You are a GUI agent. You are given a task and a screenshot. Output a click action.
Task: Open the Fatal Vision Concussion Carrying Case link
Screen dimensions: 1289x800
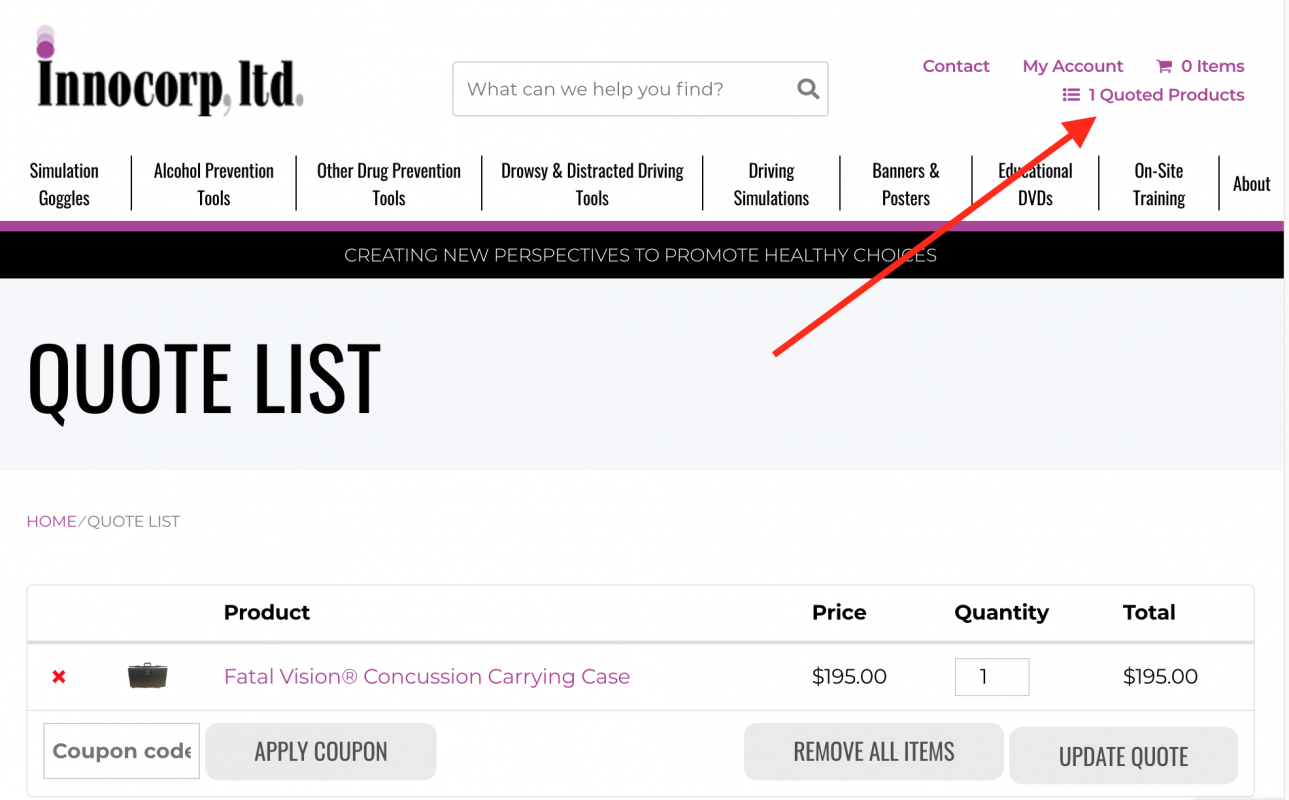click(x=426, y=676)
